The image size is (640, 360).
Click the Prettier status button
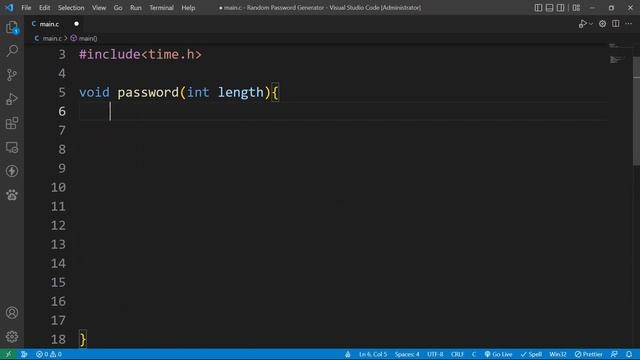coord(589,354)
